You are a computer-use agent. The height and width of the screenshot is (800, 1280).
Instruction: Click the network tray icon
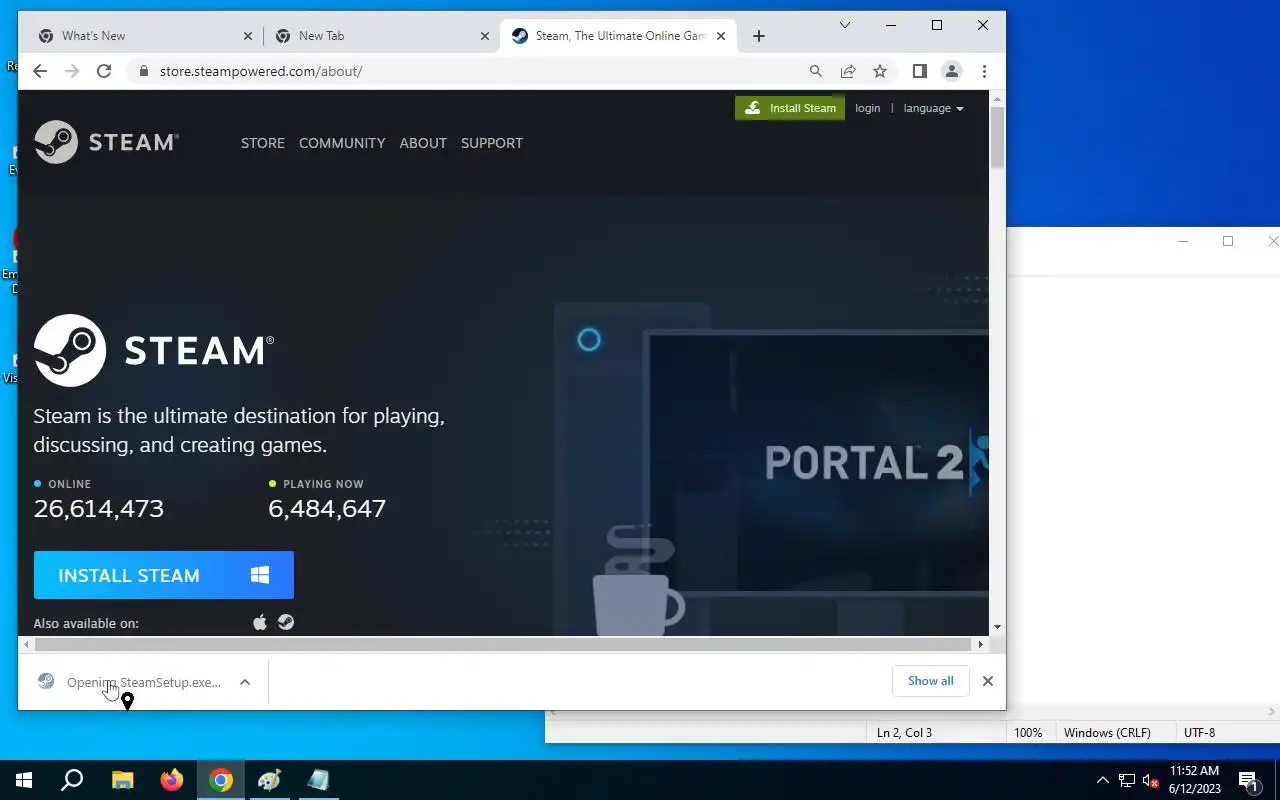[1127, 780]
